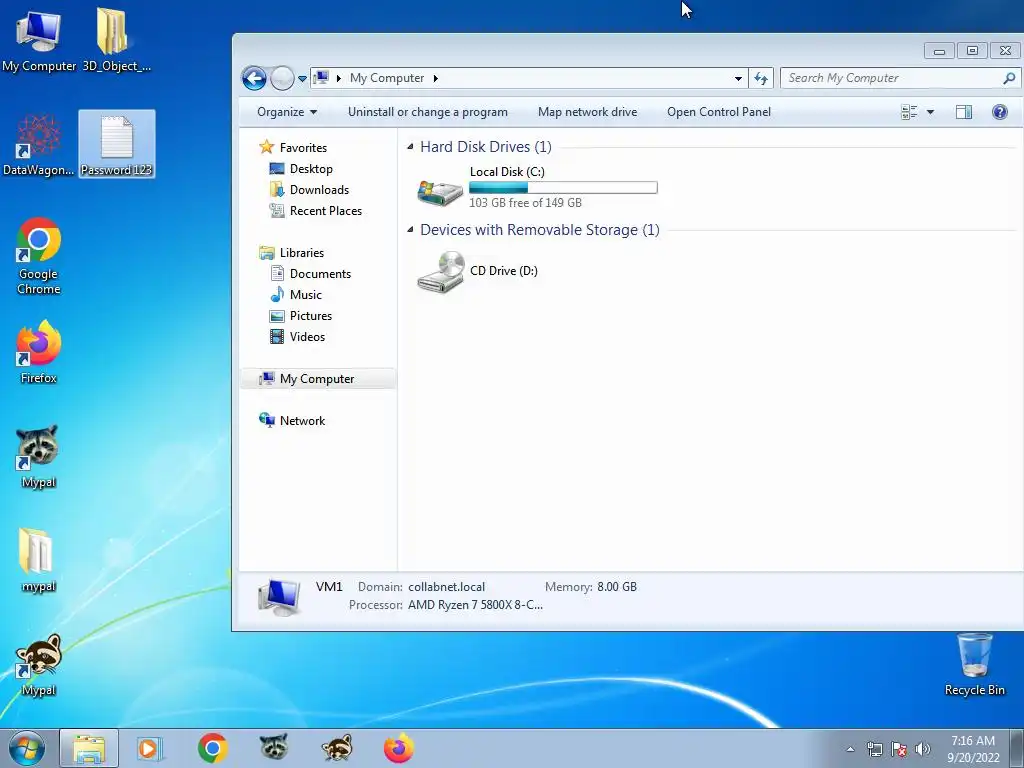This screenshot has height=768, width=1024.
Task: Click the volume speaker tray icon
Action: click(922, 749)
